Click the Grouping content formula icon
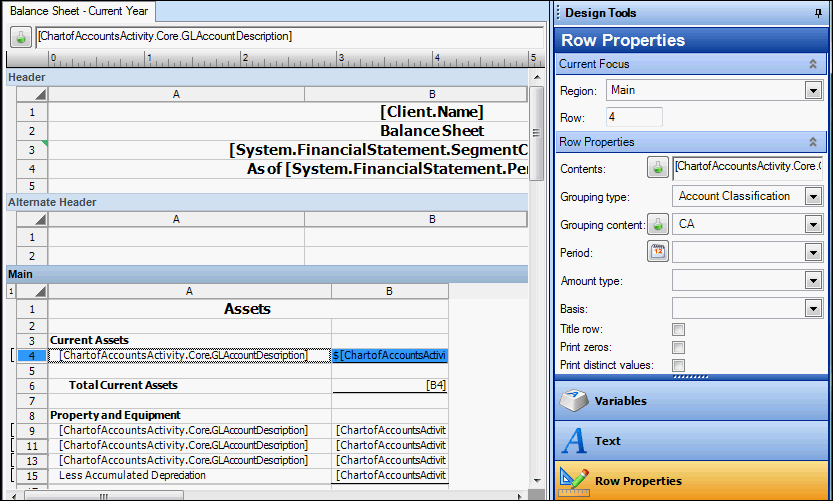833x501 pixels. [658, 224]
